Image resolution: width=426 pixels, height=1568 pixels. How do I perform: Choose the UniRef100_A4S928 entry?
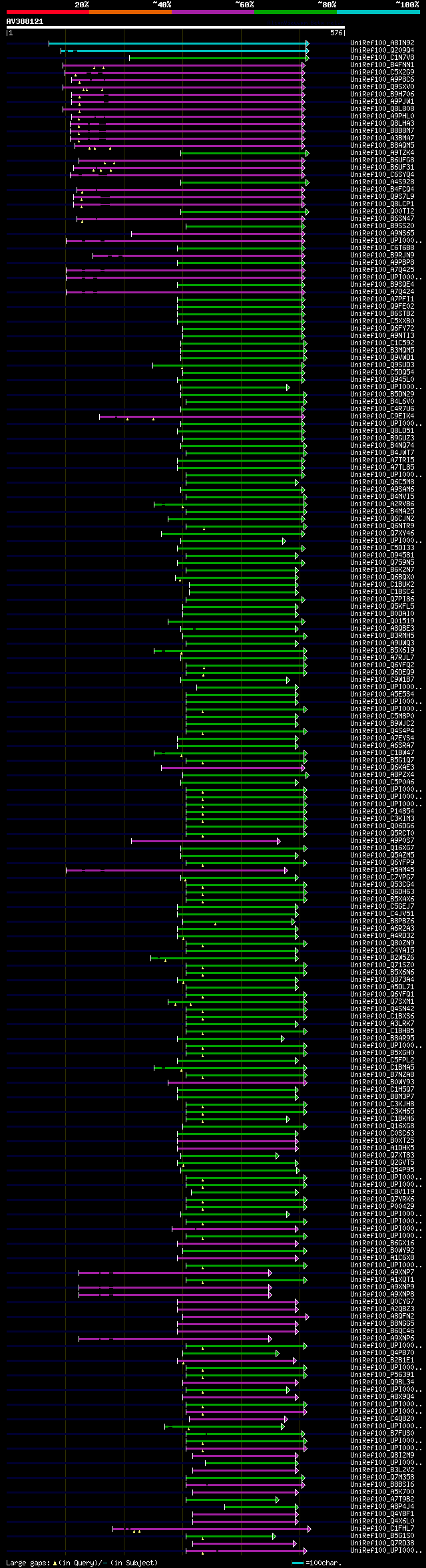382,182
